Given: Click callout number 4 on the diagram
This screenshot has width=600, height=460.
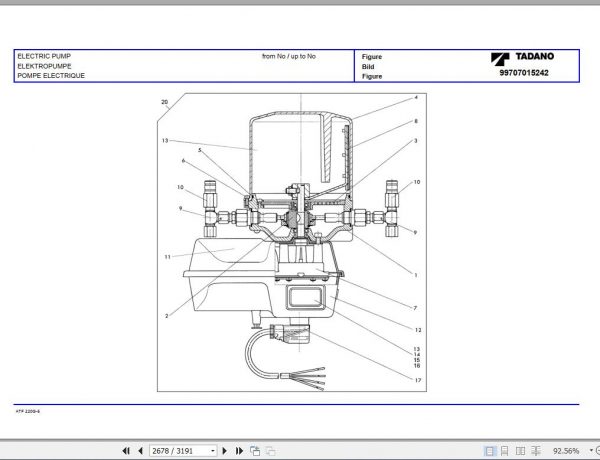Looking at the screenshot, I should (416, 98).
